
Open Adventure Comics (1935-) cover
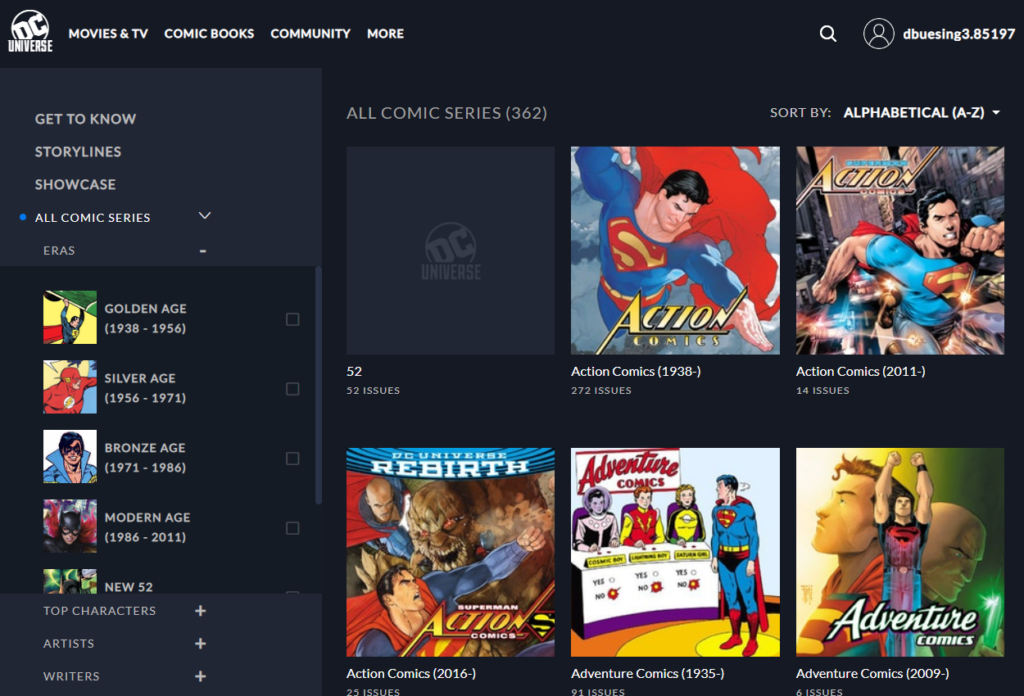tap(675, 552)
